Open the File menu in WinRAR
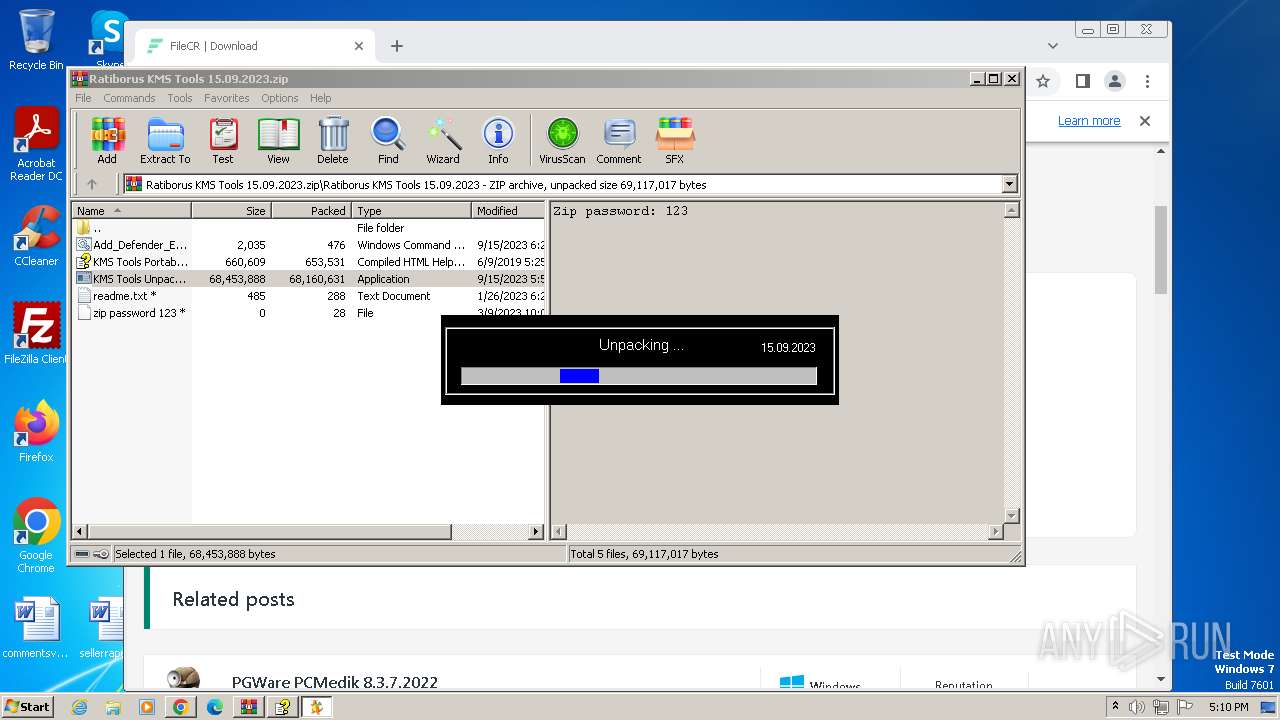 pos(83,98)
